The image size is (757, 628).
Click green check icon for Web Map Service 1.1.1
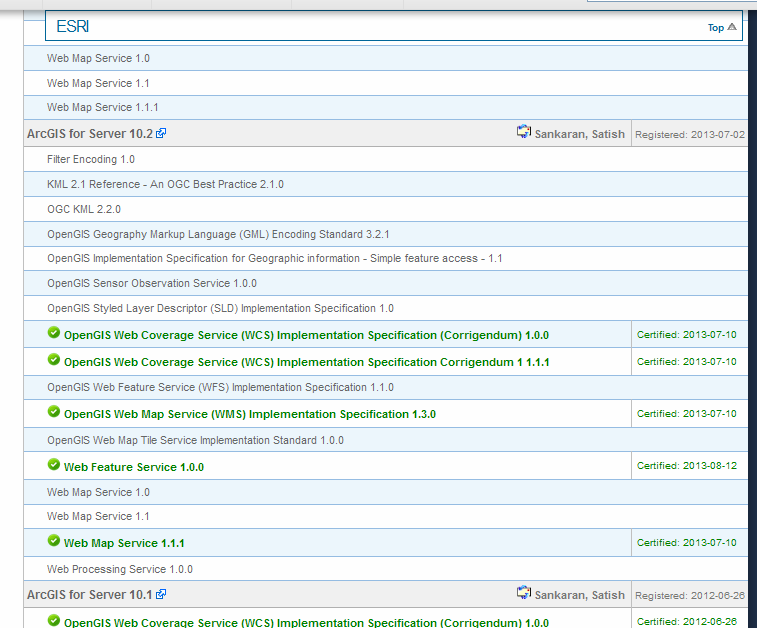pos(54,541)
